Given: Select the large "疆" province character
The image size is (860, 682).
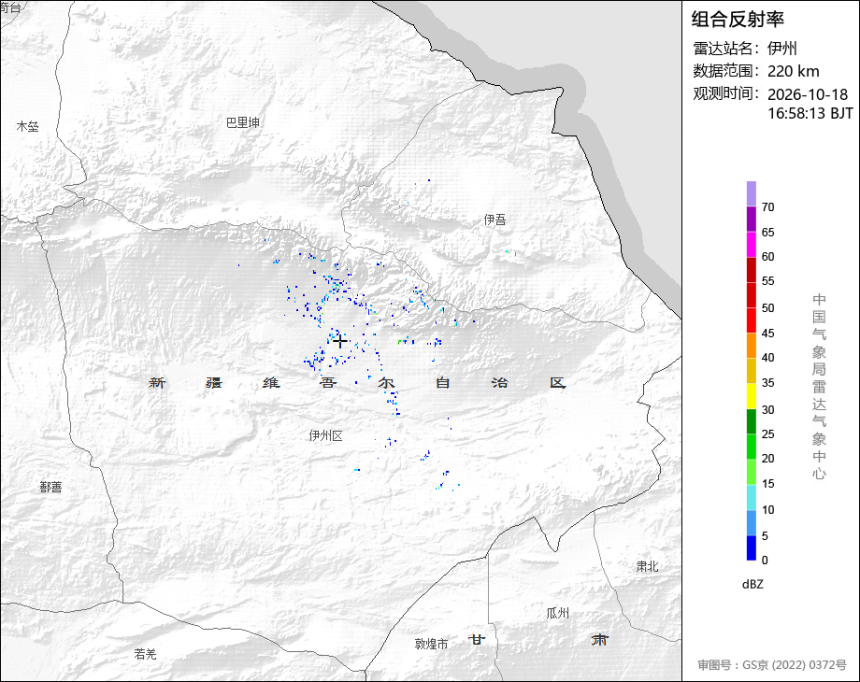Looking at the screenshot, I should coord(214,382).
